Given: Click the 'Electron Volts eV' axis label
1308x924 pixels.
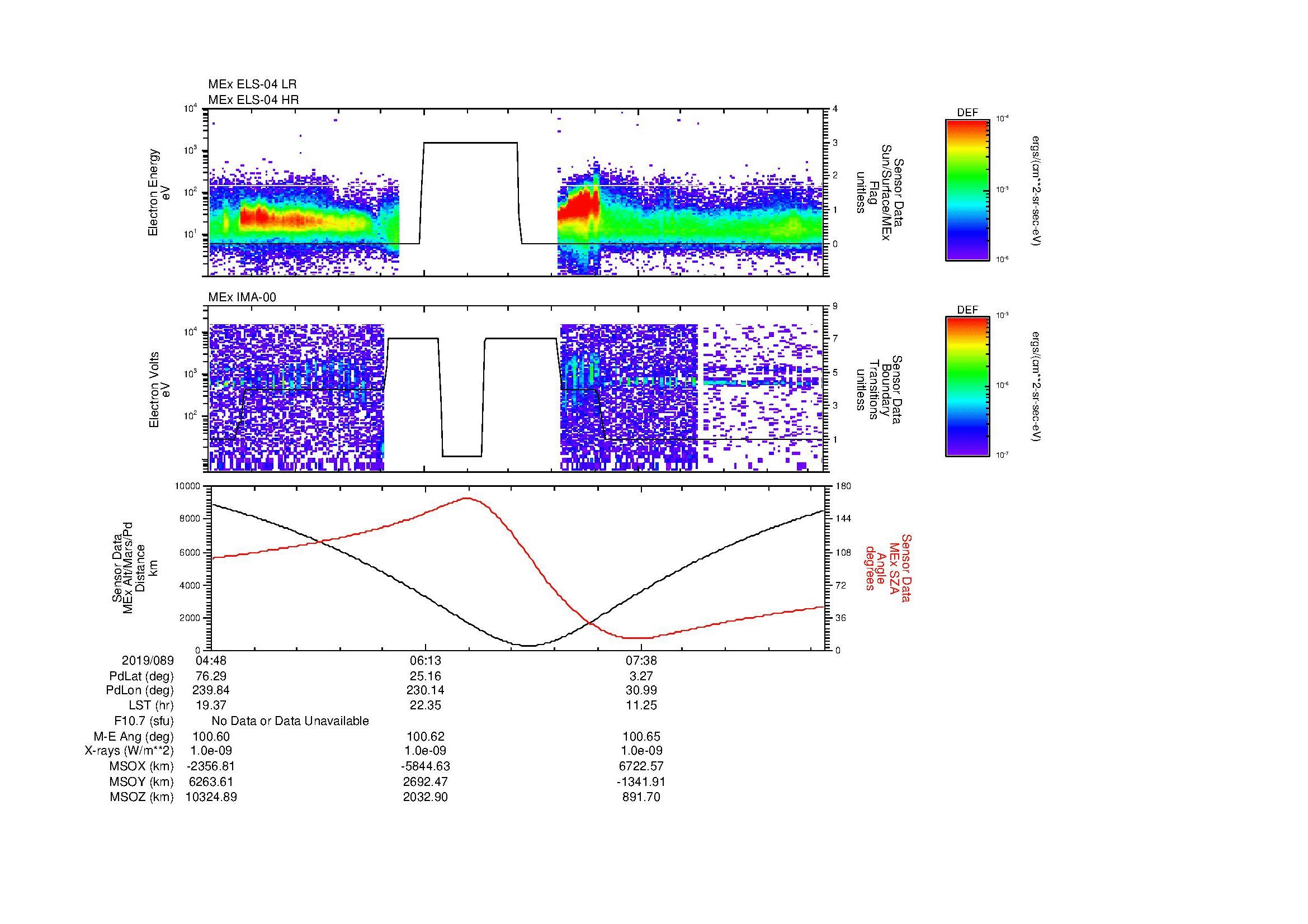Looking at the screenshot, I should (159, 390).
